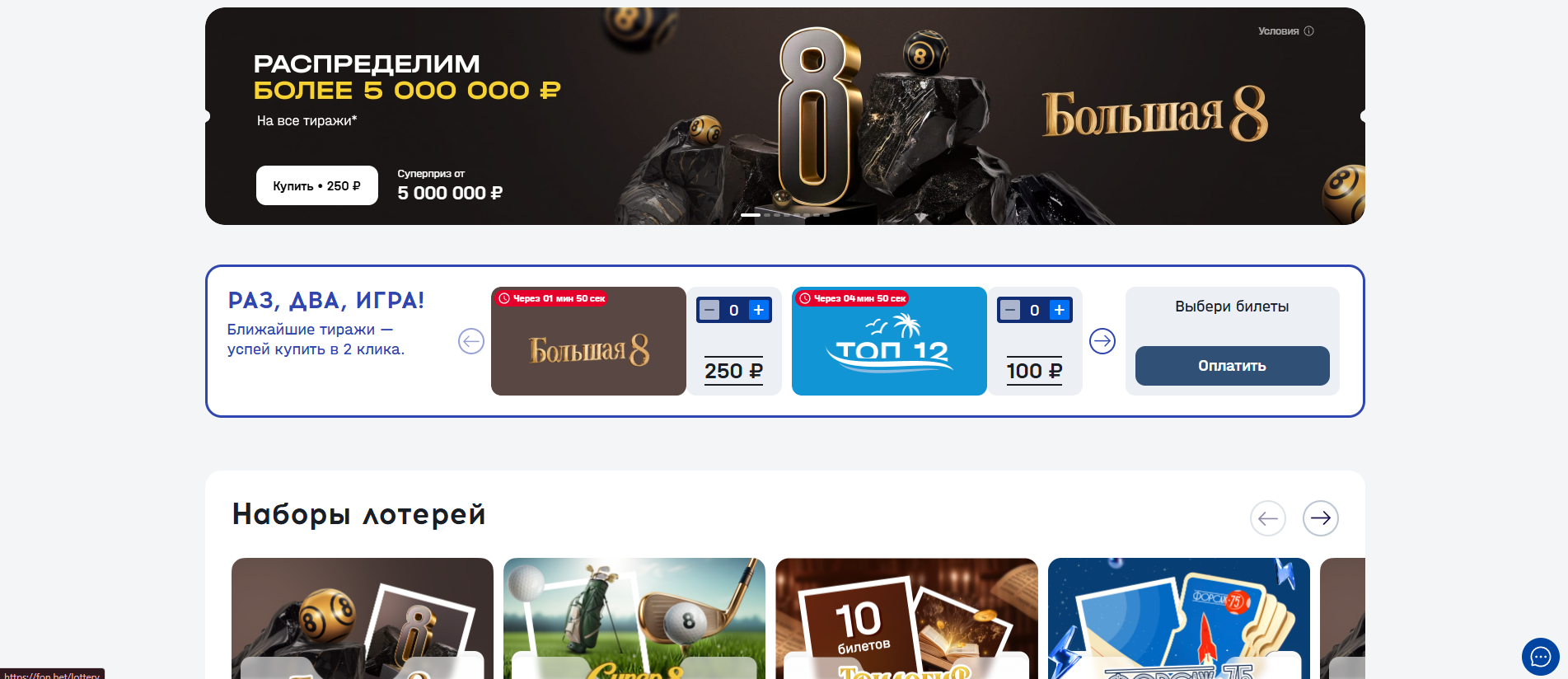Click the Купить • 250 ₽ button
Image resolution: width=1568 pixels, height=679 pixels.
point(317,185)
